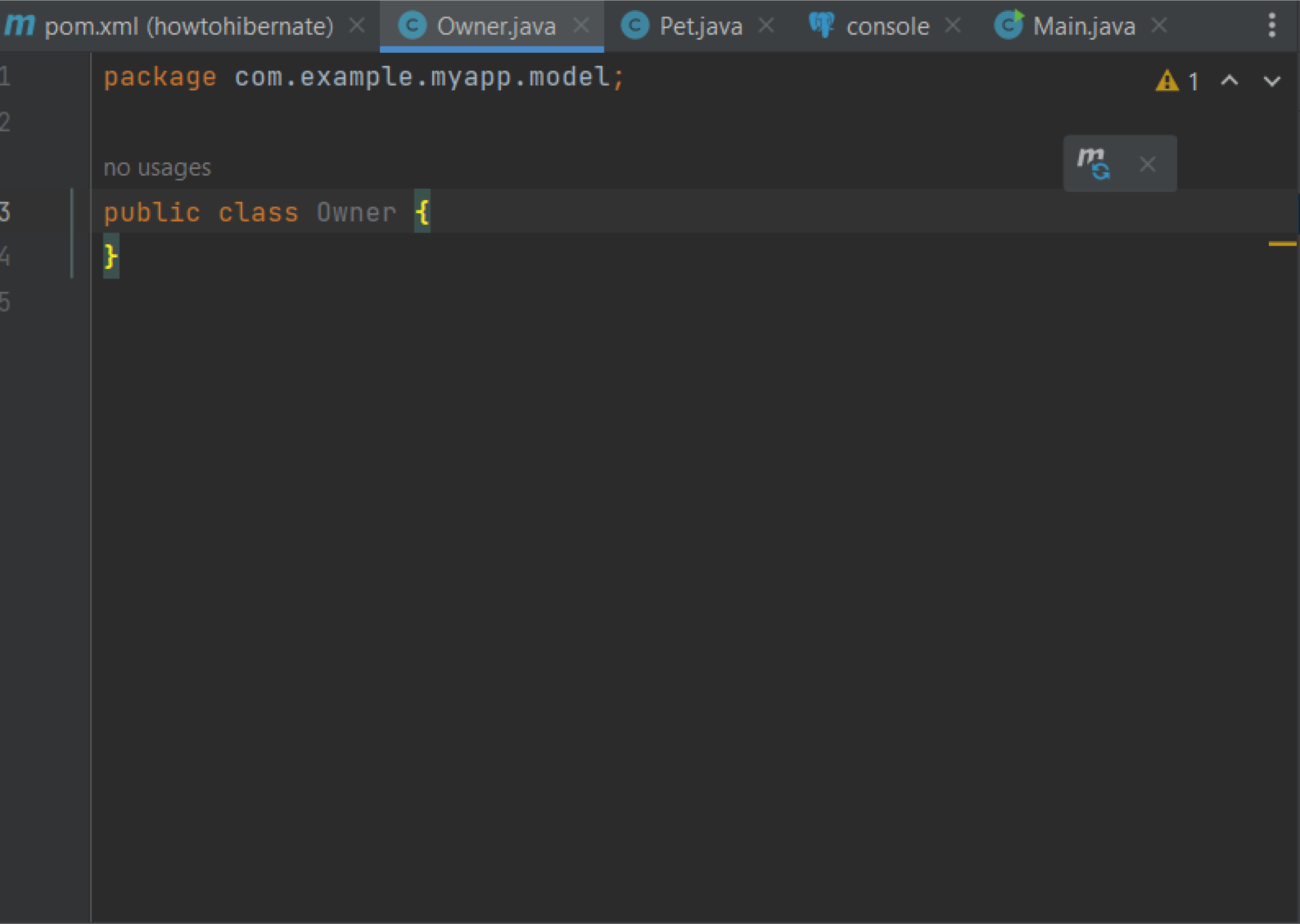Switch to the Pet.java tab
The width and height of the screenshot is (1300, 924).
(700, 26)
